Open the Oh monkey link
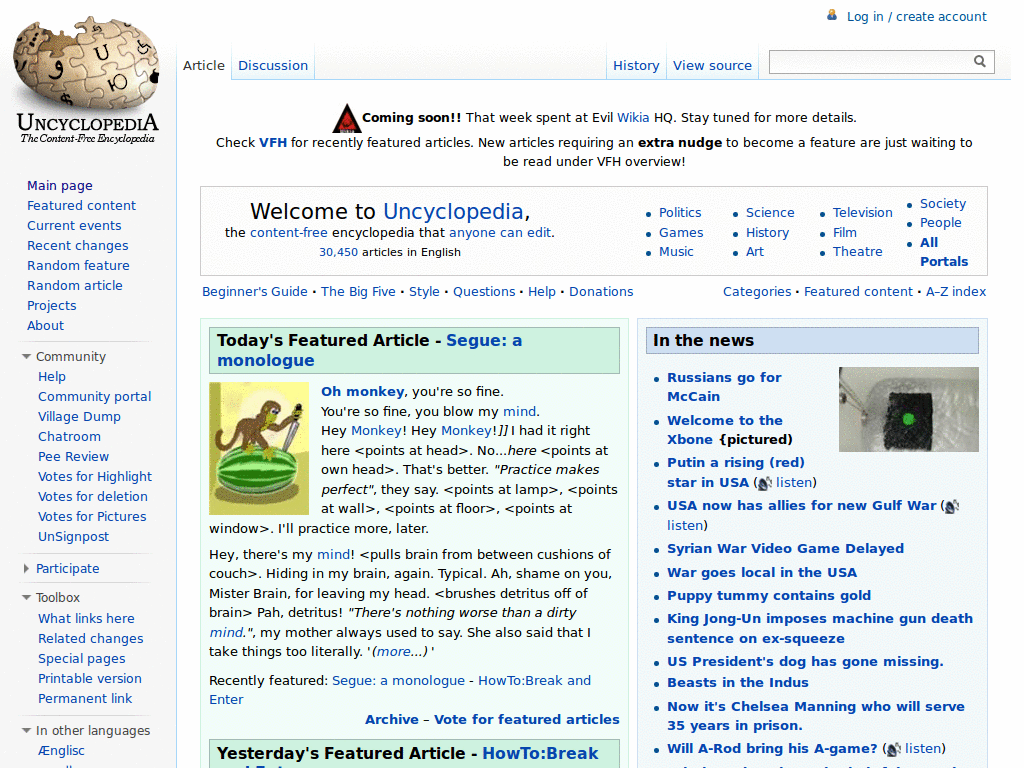This screenshot has height=768, width=1024. 362,392
